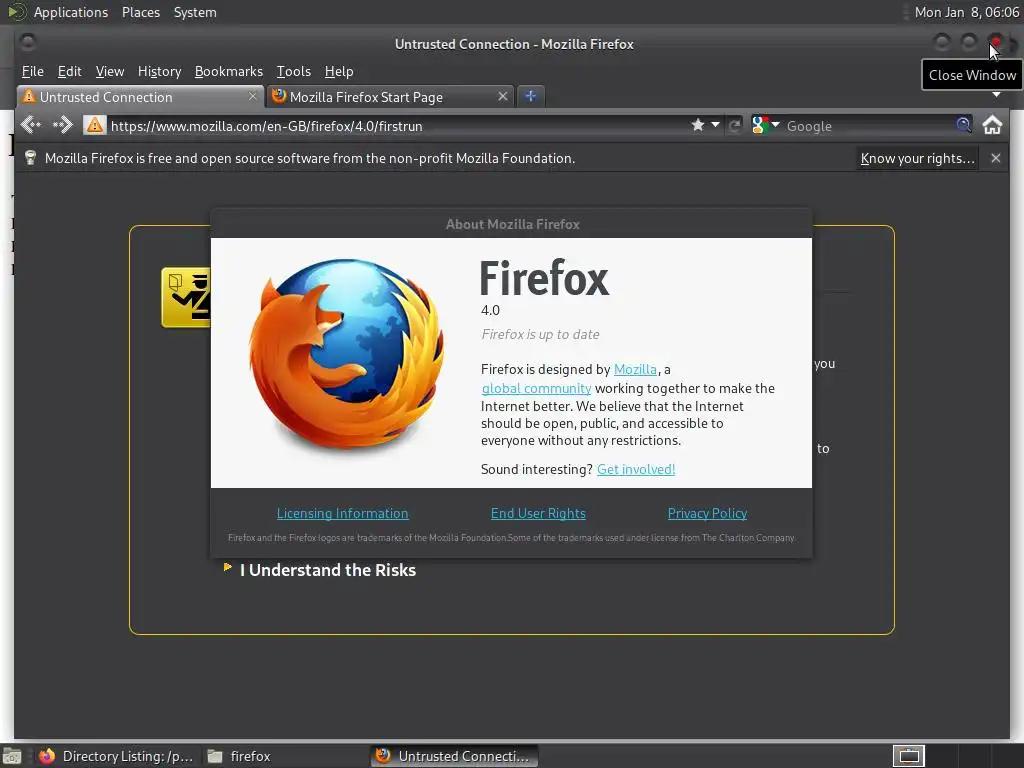Open the File menu
Image resolution: width=1024 pixels, height=768 pixels.
pos(33,71)
